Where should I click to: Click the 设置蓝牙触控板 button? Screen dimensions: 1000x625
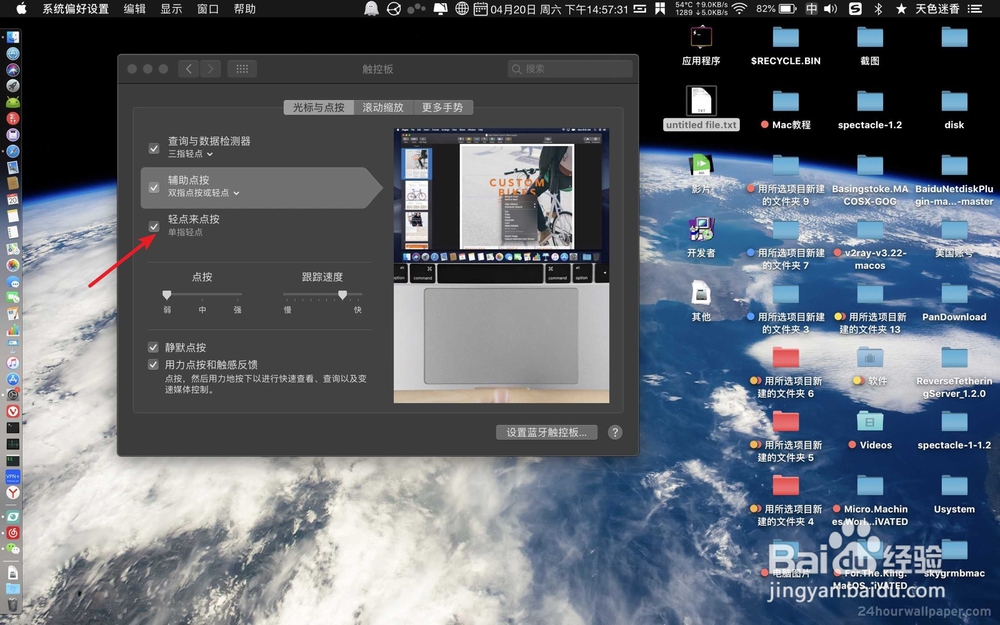coord(546,432)
